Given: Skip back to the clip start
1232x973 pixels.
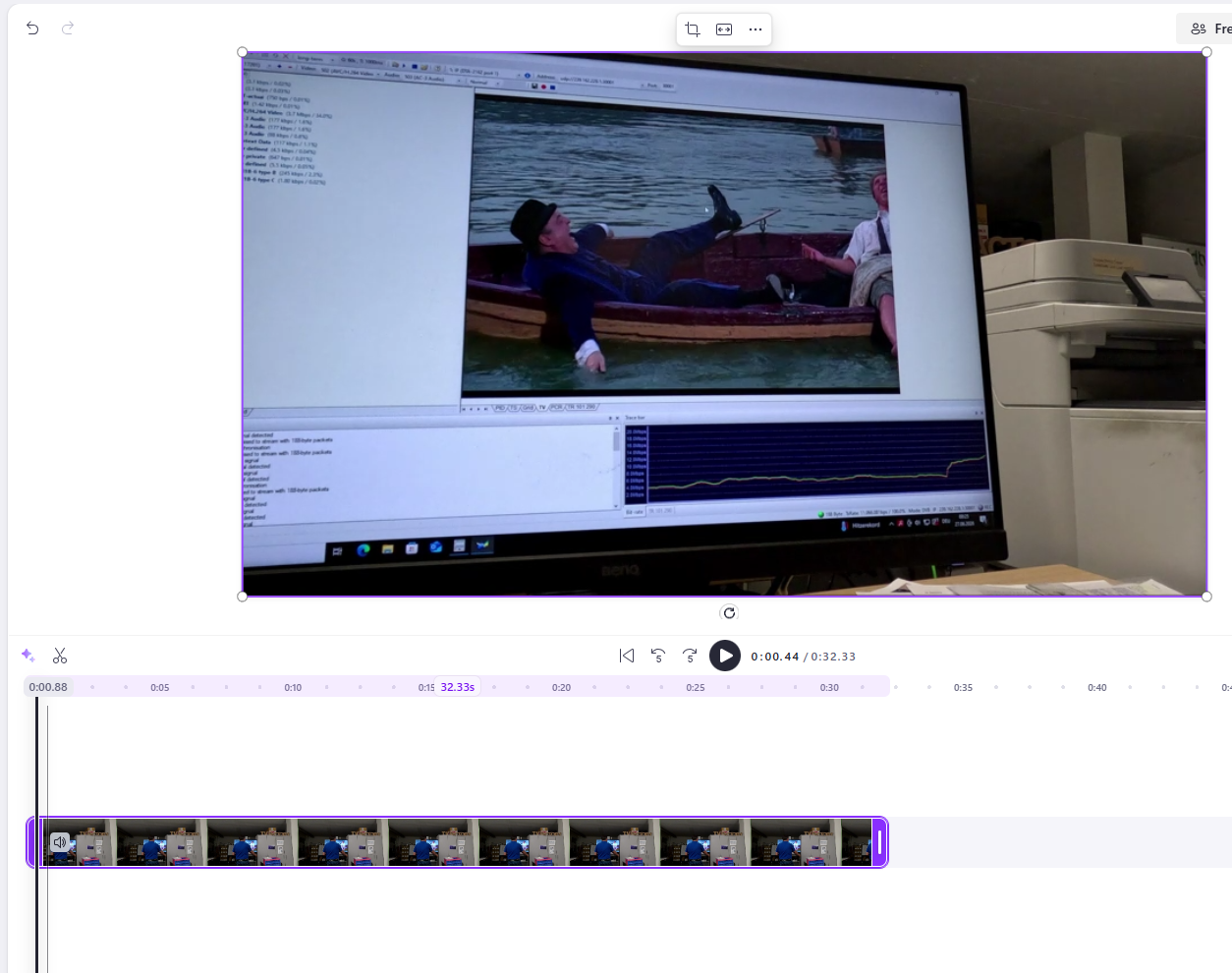Looking at the screenshot, I should (627, 656).
